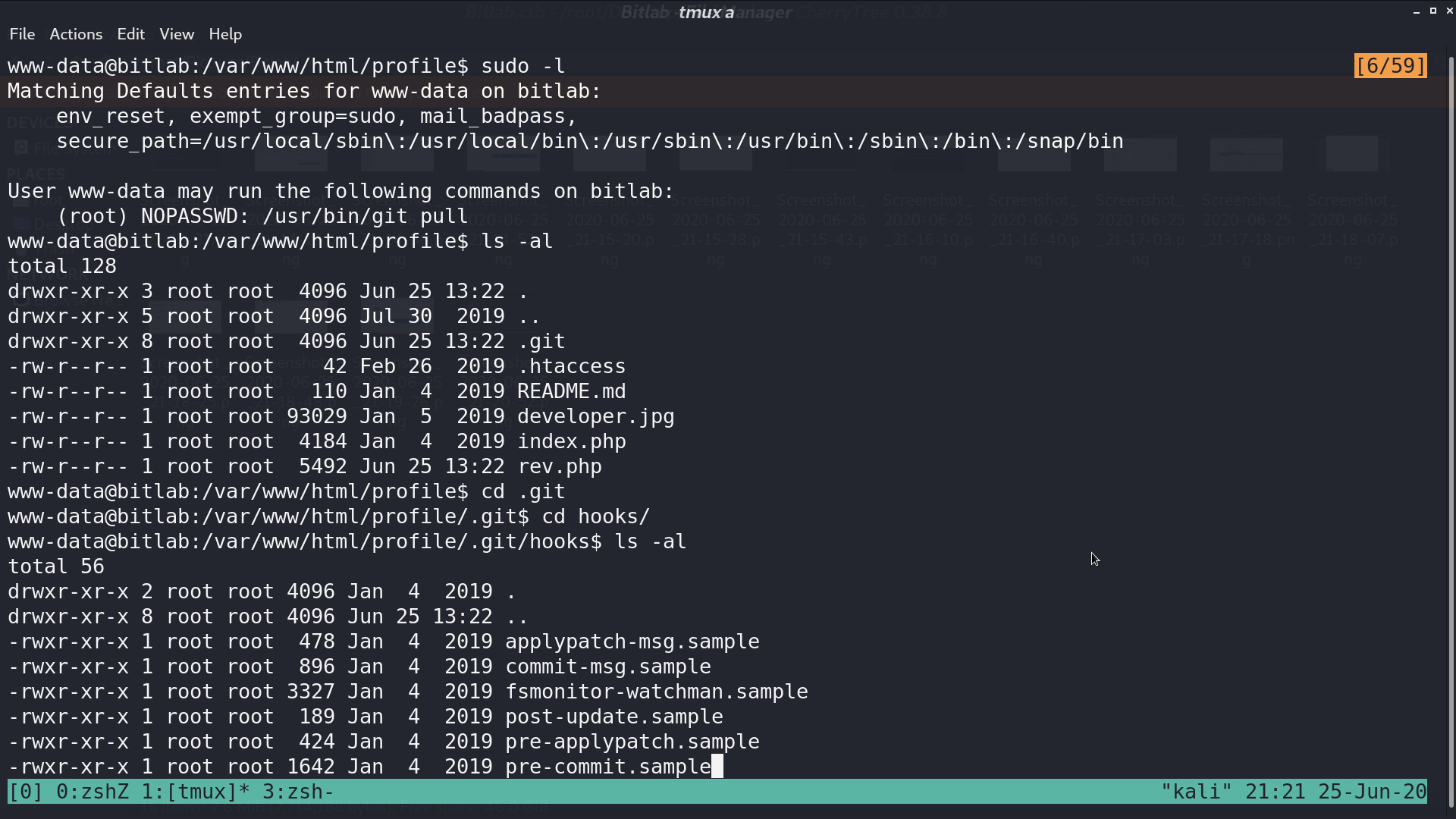Image resolution: width=1456 pixels, height=819 pixels.
Task: Select tmux window 1:[tmux] in status bar
Action: pyautogui.click(x=196, y=792)
